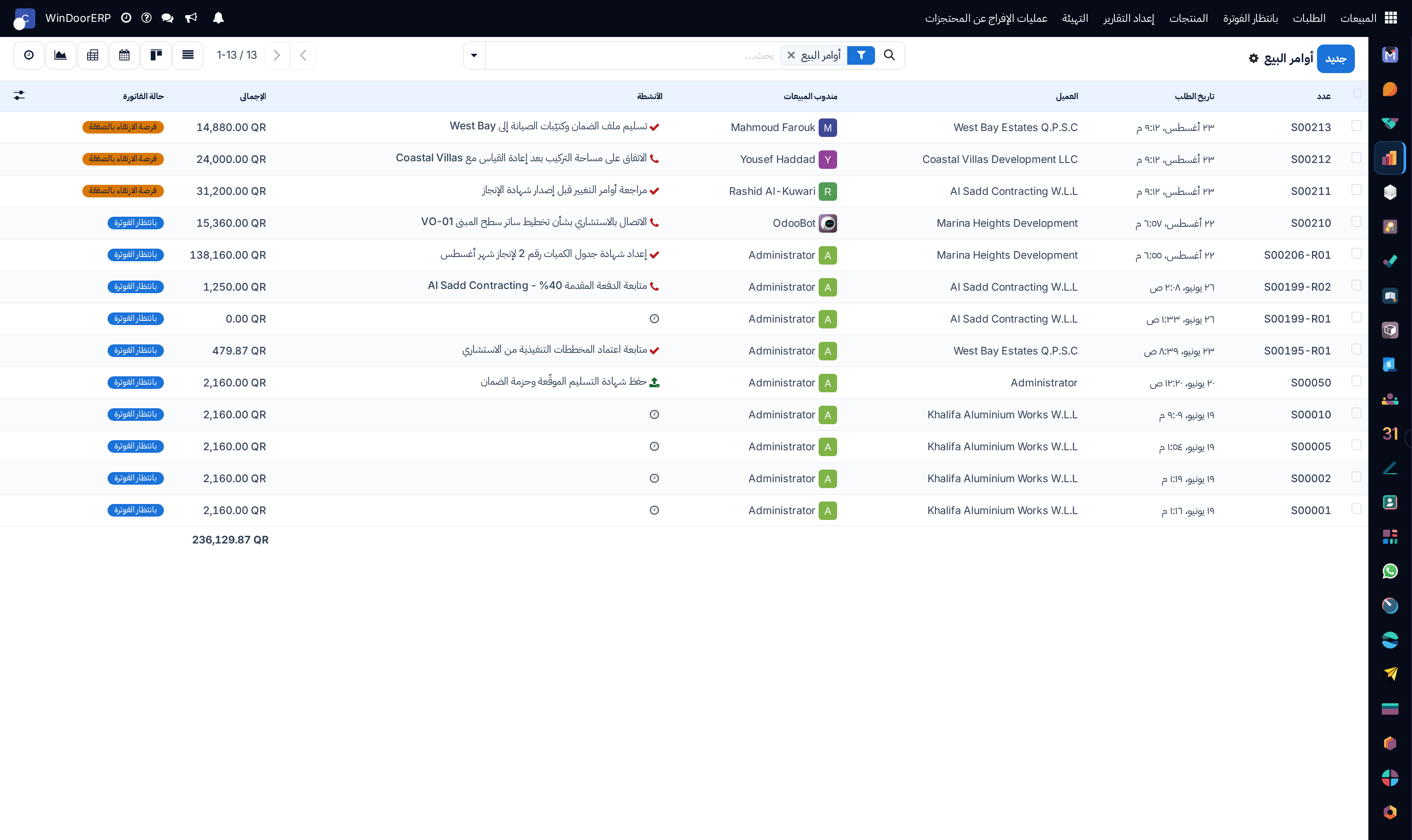Sort by العميل column header
The image size is (1412, 840).
point(1067,96)
